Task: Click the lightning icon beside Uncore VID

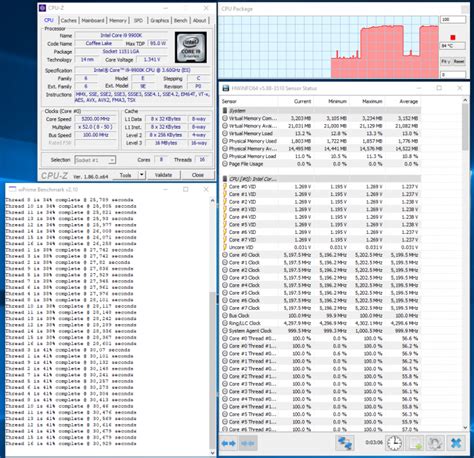Action: [225, 247]
